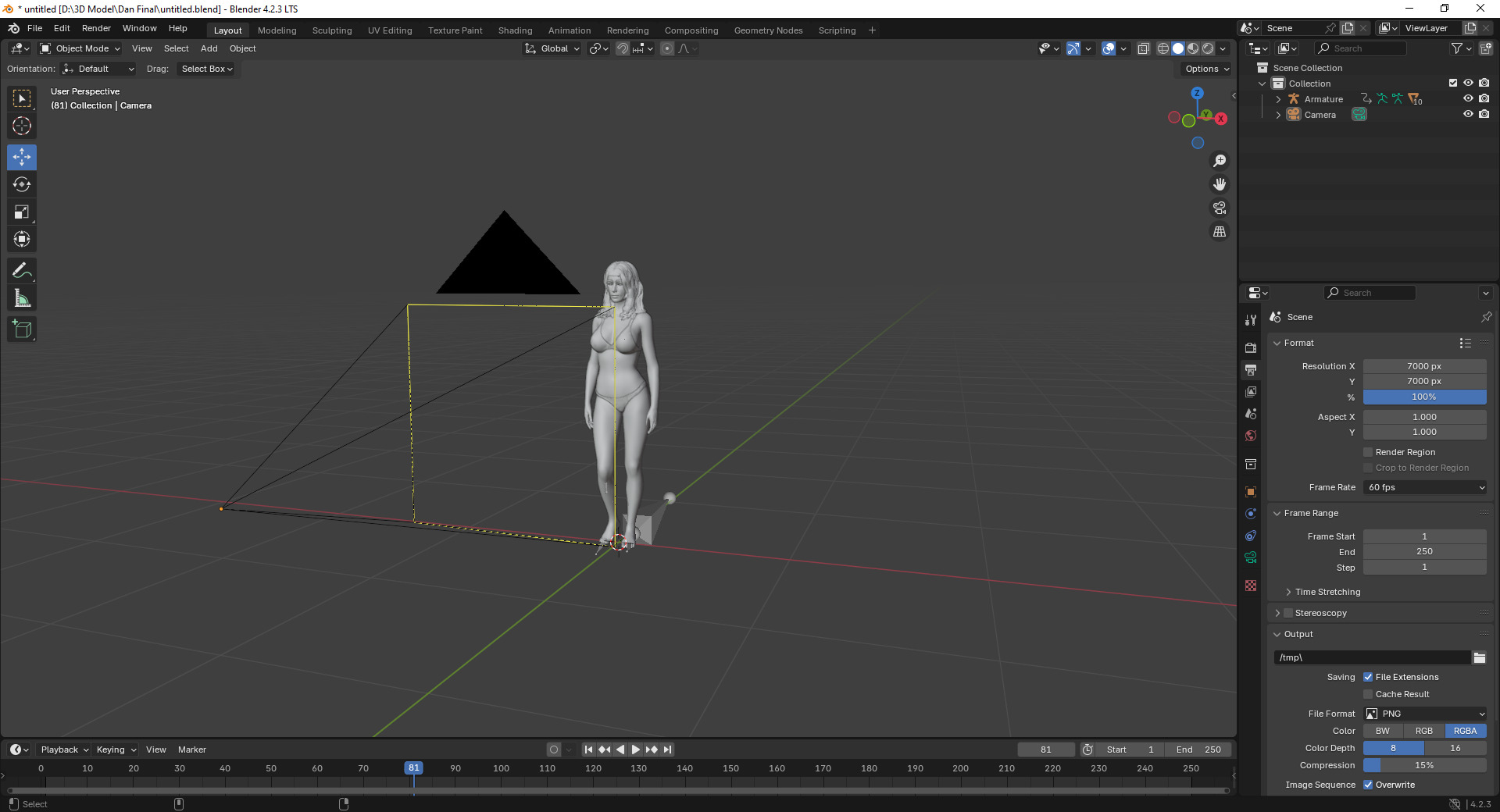
Task: Uncheck the Overwrite image sequence option
Action: [1368, 785]
